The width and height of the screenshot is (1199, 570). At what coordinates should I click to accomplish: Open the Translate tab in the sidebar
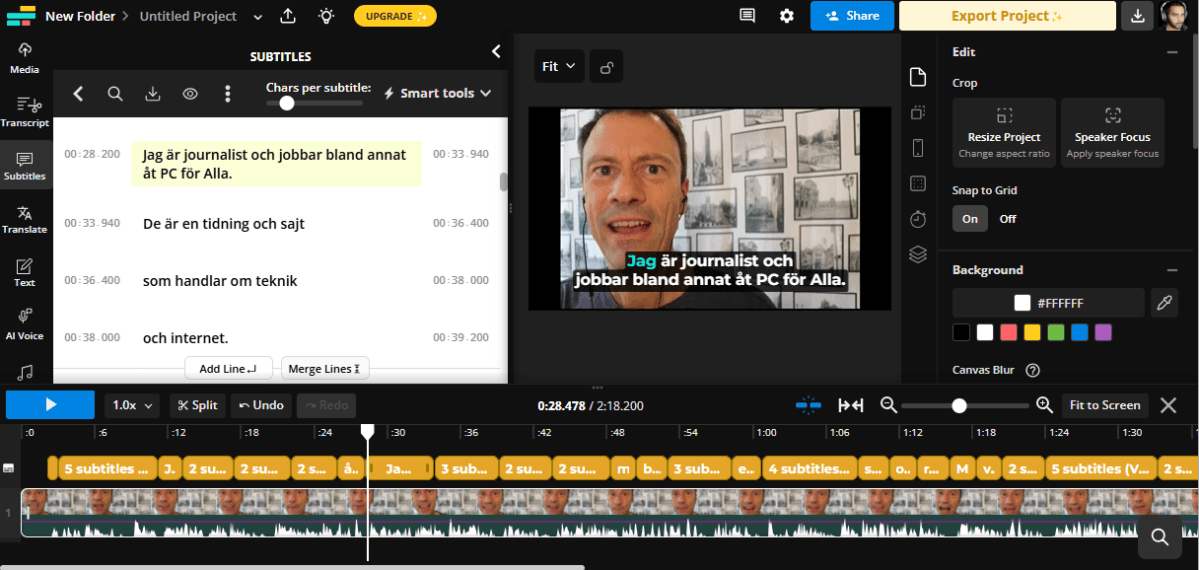click(x=25, y=219)
